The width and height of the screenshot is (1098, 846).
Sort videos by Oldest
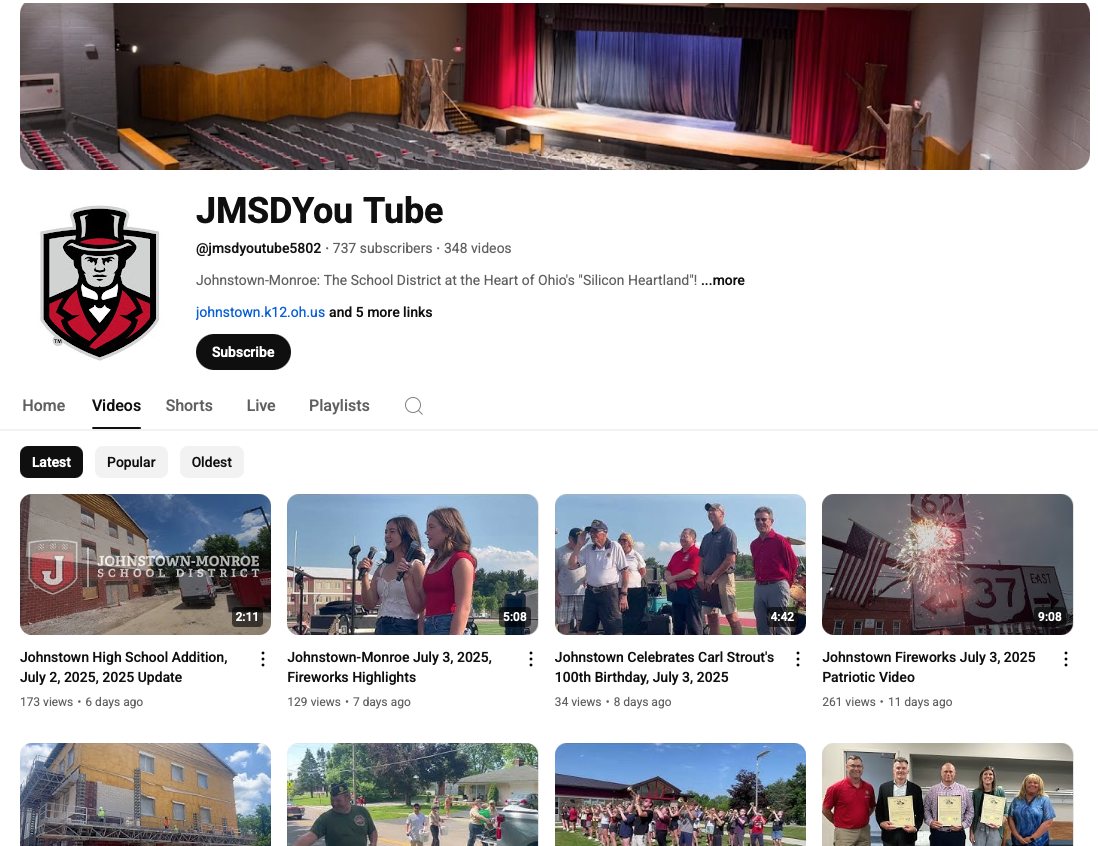coord(211,462)
